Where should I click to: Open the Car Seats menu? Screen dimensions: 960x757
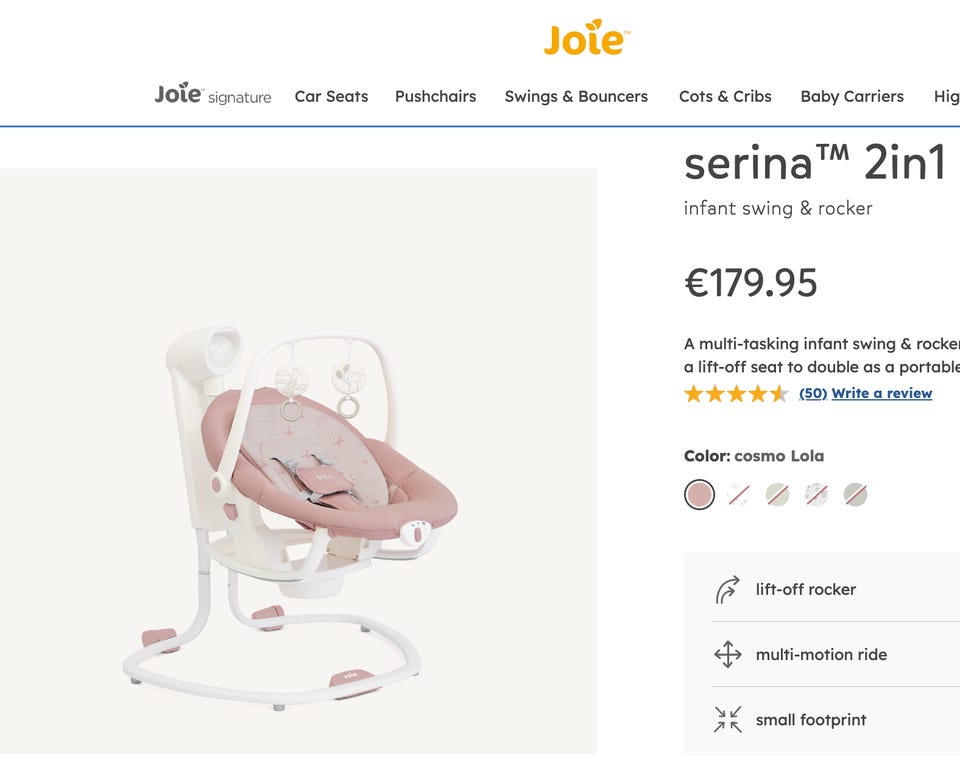[x=331, y=97]
